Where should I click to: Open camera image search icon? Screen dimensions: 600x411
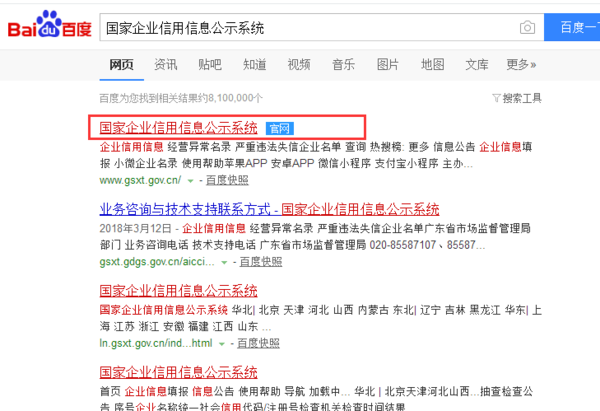[x=526, y=27]
